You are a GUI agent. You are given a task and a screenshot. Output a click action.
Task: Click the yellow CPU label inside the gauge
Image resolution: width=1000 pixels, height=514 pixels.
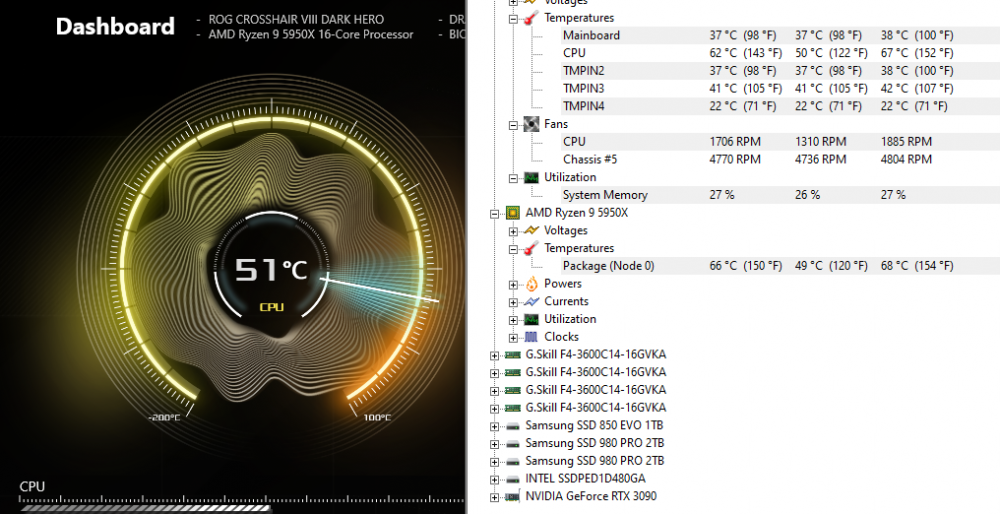tap(272, 307)
